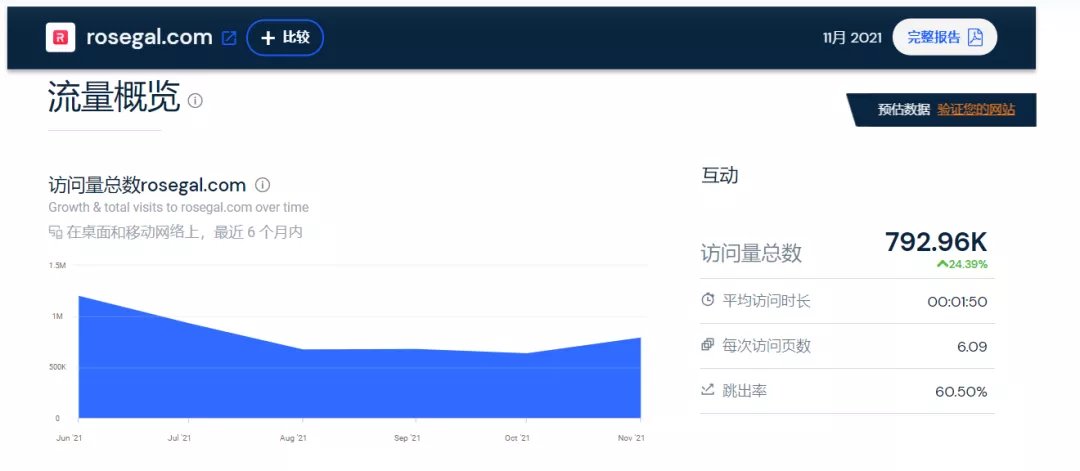Click the 11月 2021 date label

click(x=852, y=38)
